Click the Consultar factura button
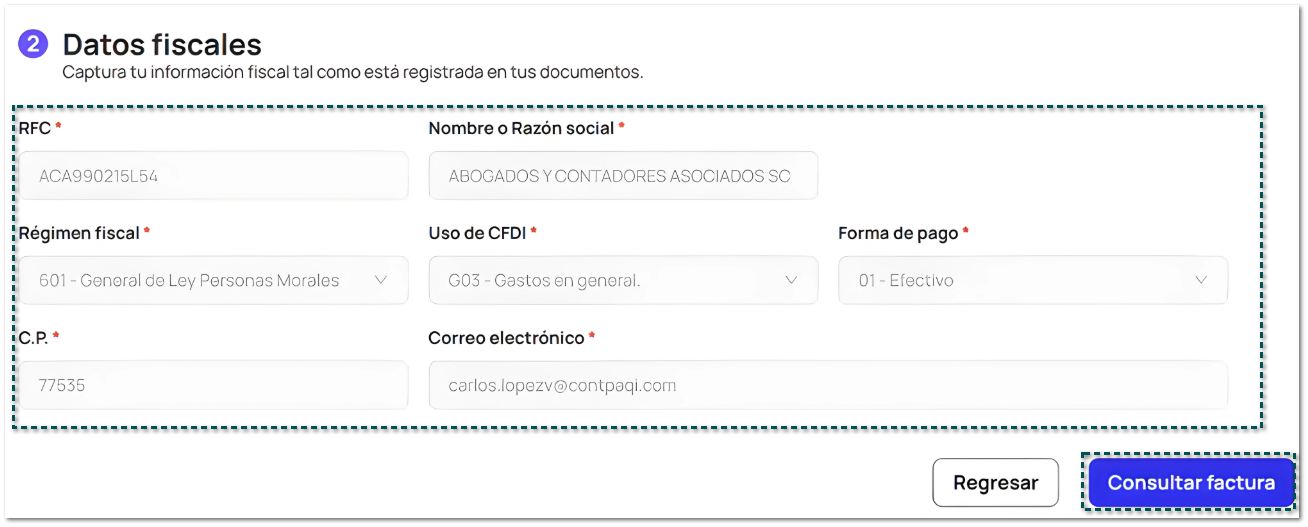 (1190, 483)
